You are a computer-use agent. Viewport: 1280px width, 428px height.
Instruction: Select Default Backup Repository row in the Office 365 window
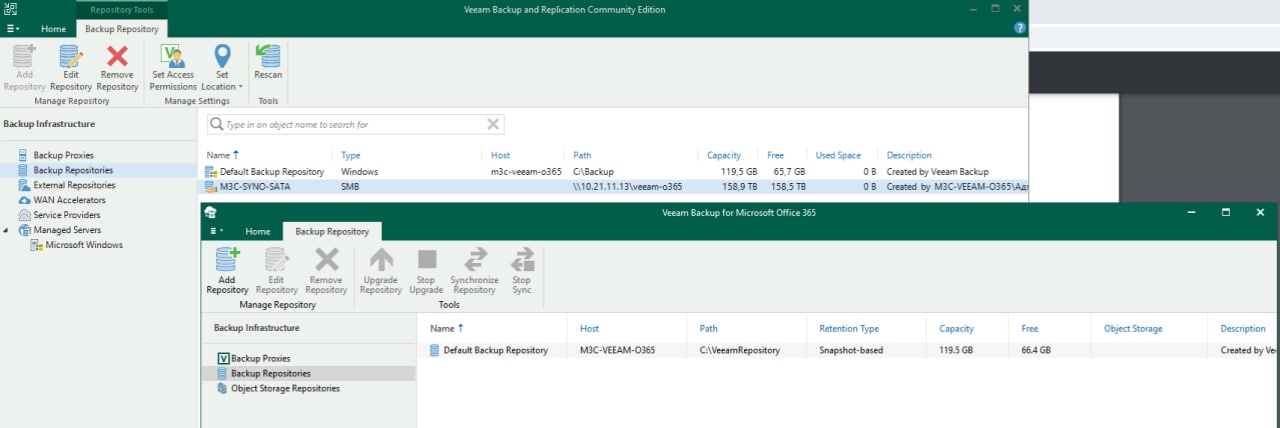(848, 350)
